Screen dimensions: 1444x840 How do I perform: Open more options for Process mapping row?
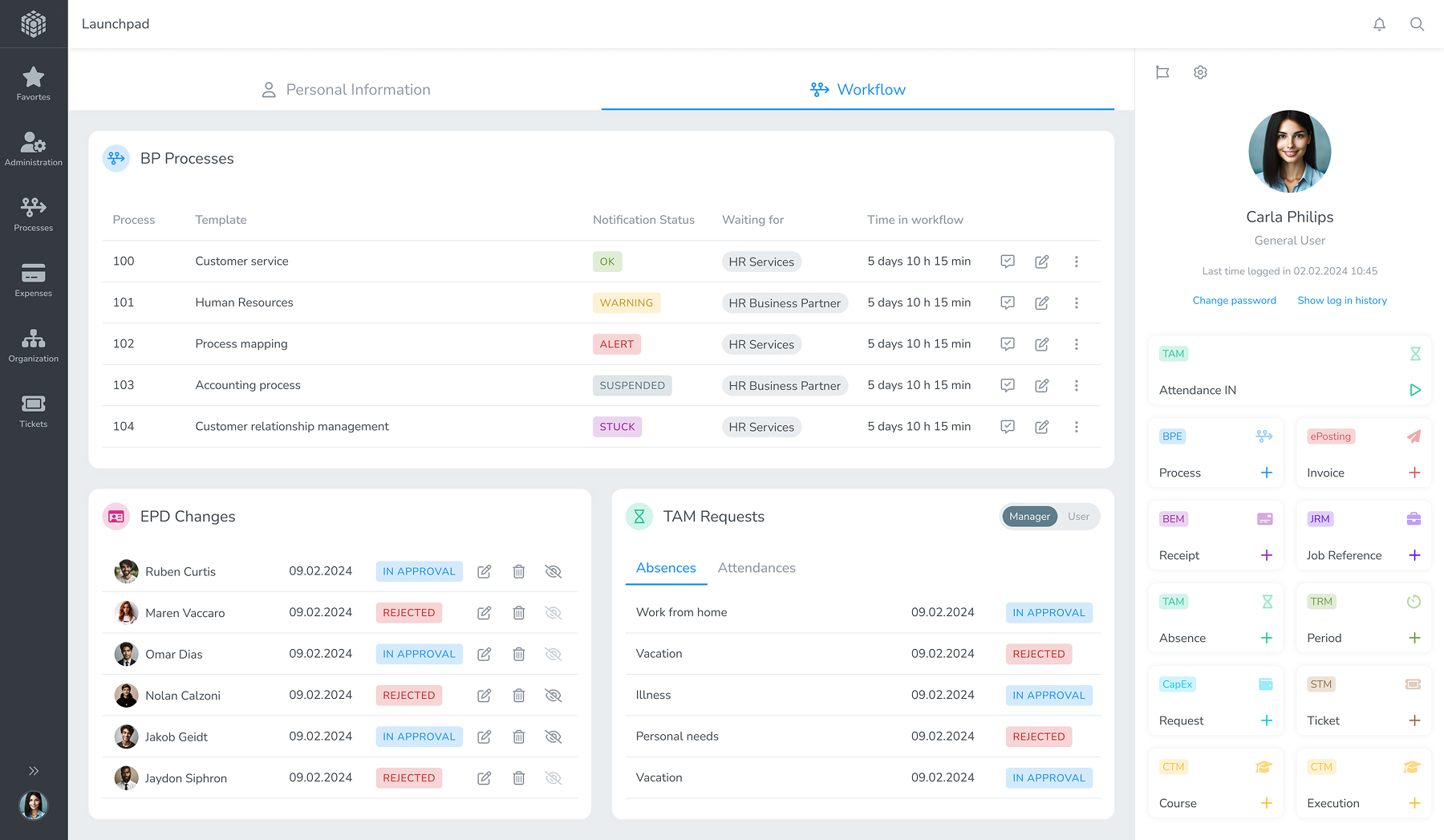[1076, 344]
